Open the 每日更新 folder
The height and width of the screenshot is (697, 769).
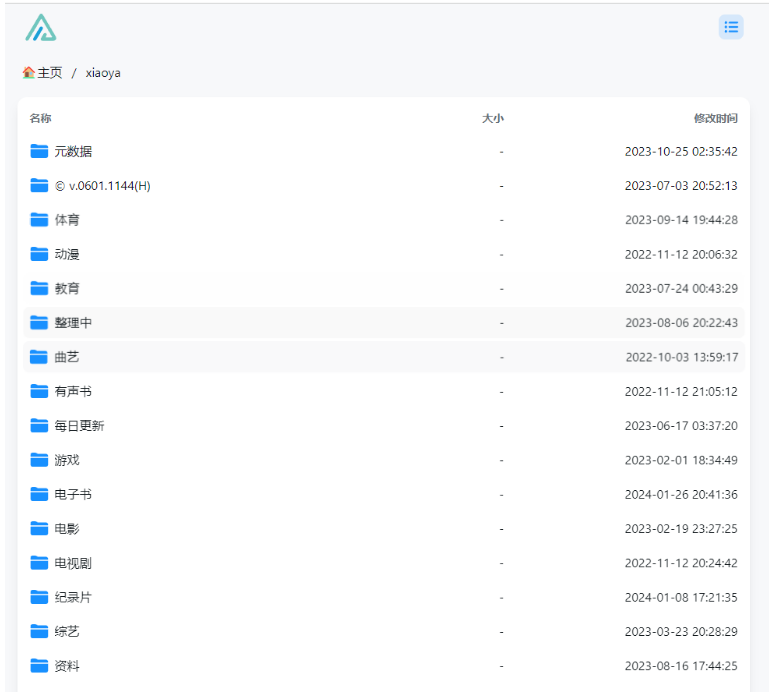pos(79,426)
